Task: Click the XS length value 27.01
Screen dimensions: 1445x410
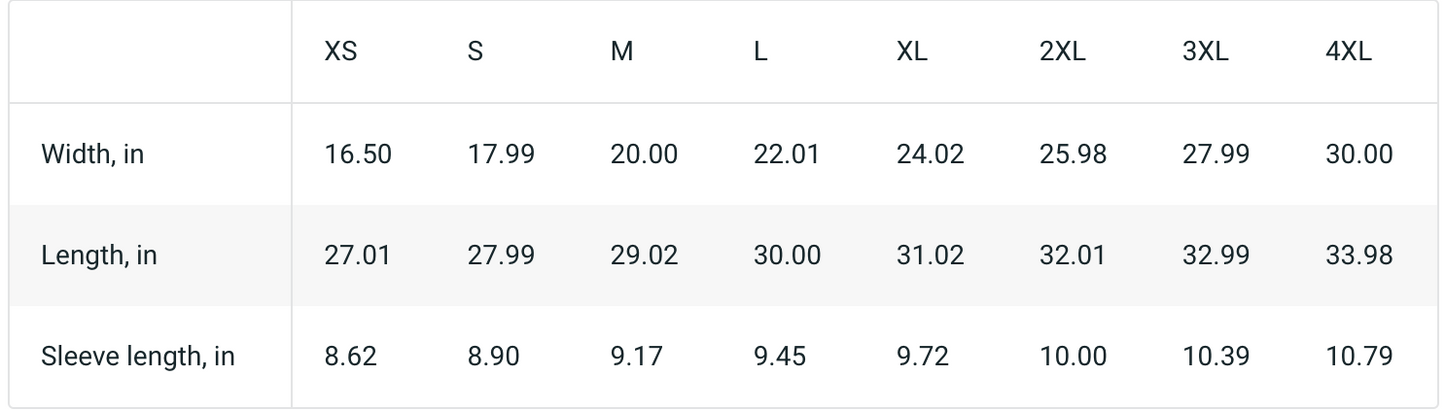Action: (358, 256)
